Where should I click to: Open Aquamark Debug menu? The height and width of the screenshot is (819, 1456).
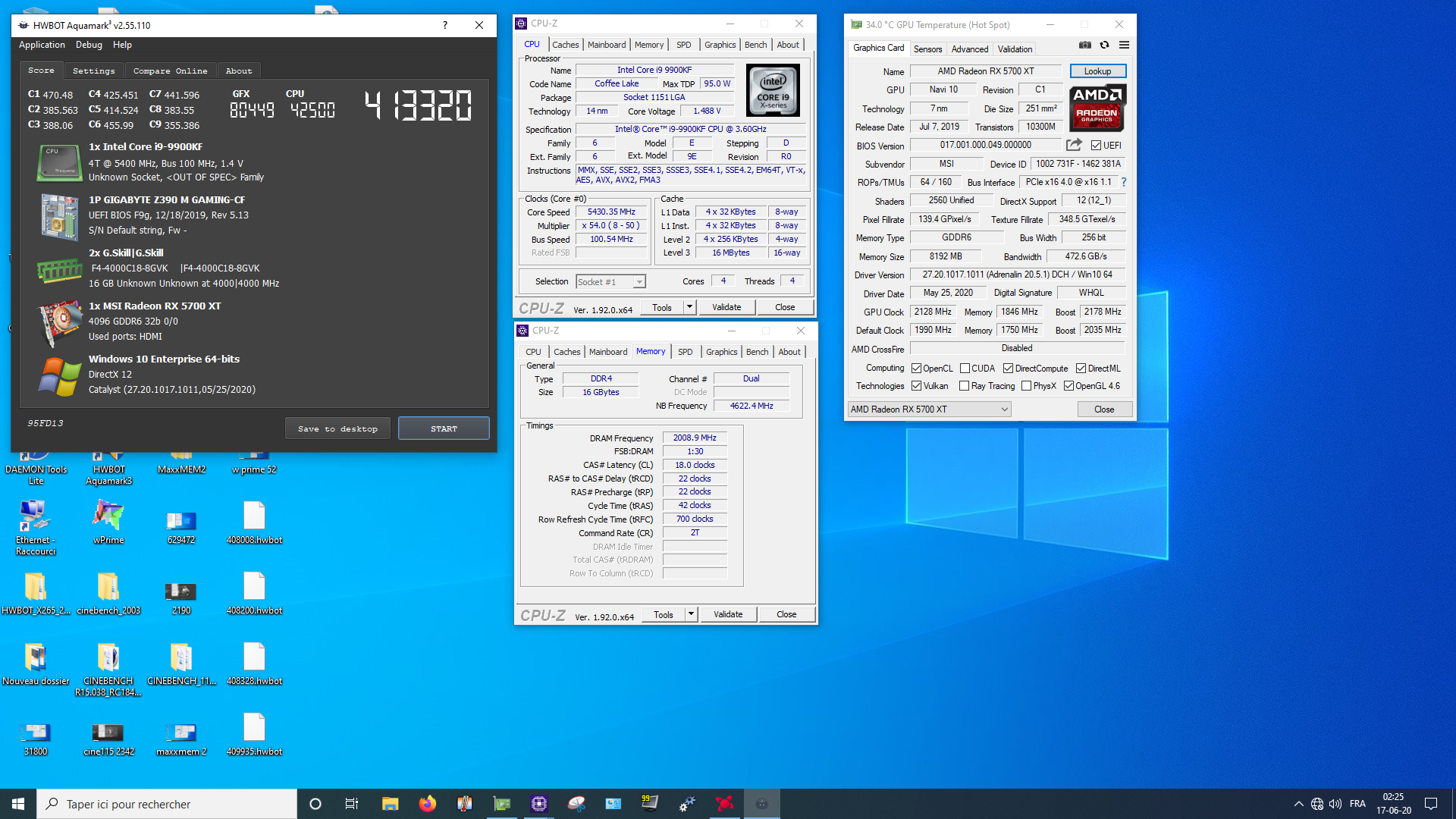pos(89,45)
